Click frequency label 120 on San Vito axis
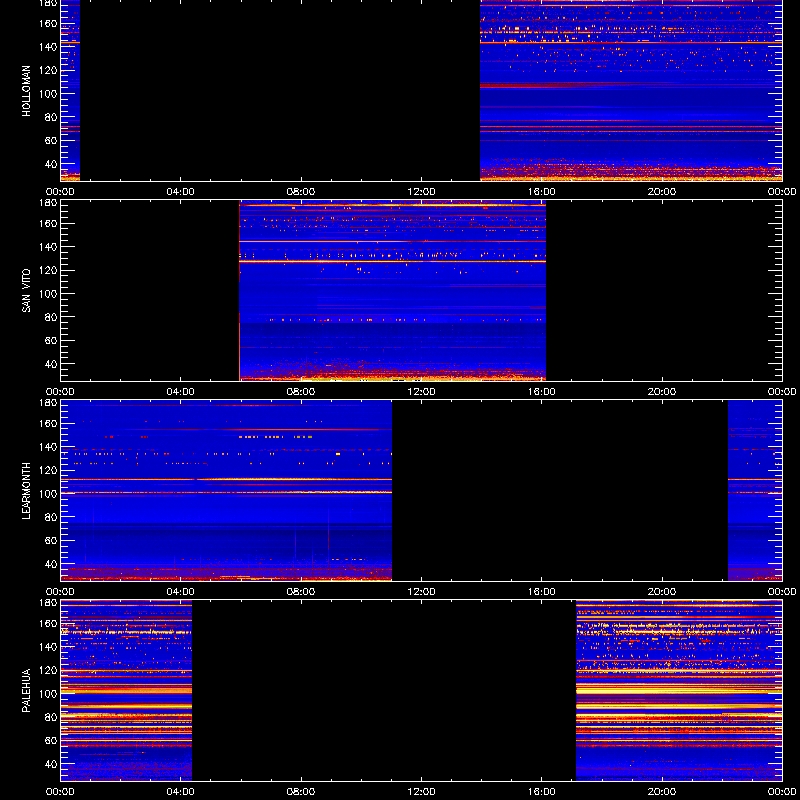 [50, 270]
